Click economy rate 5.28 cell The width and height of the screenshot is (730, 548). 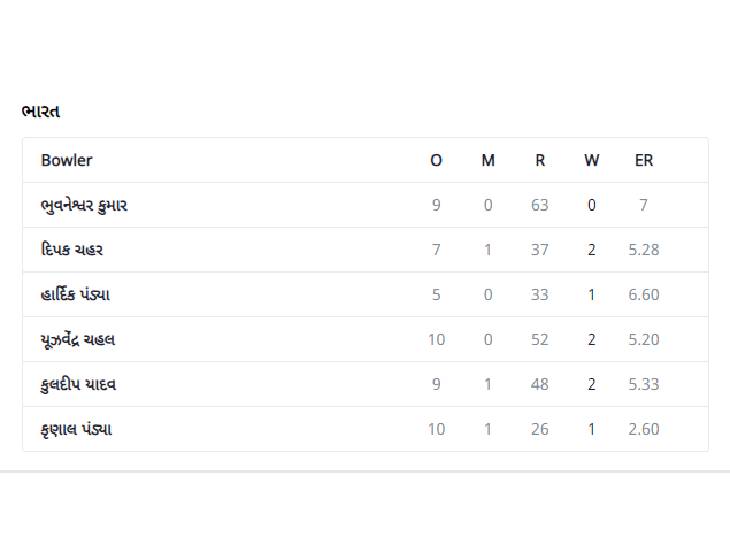(644, 250)
